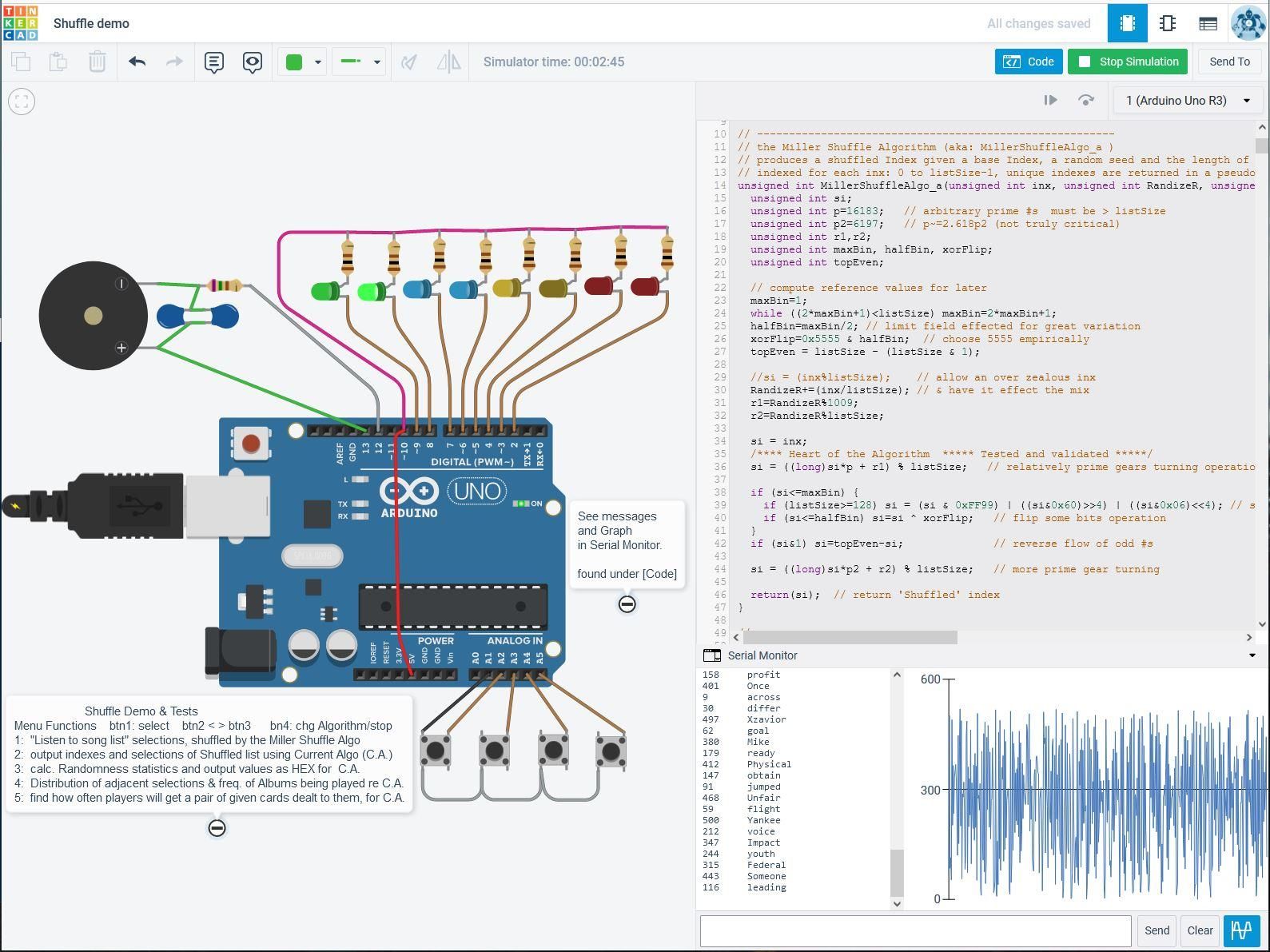The height and width of the screenshot is (952, 1270).
Task: Open the component list view icon
Action: (1208, 23)
